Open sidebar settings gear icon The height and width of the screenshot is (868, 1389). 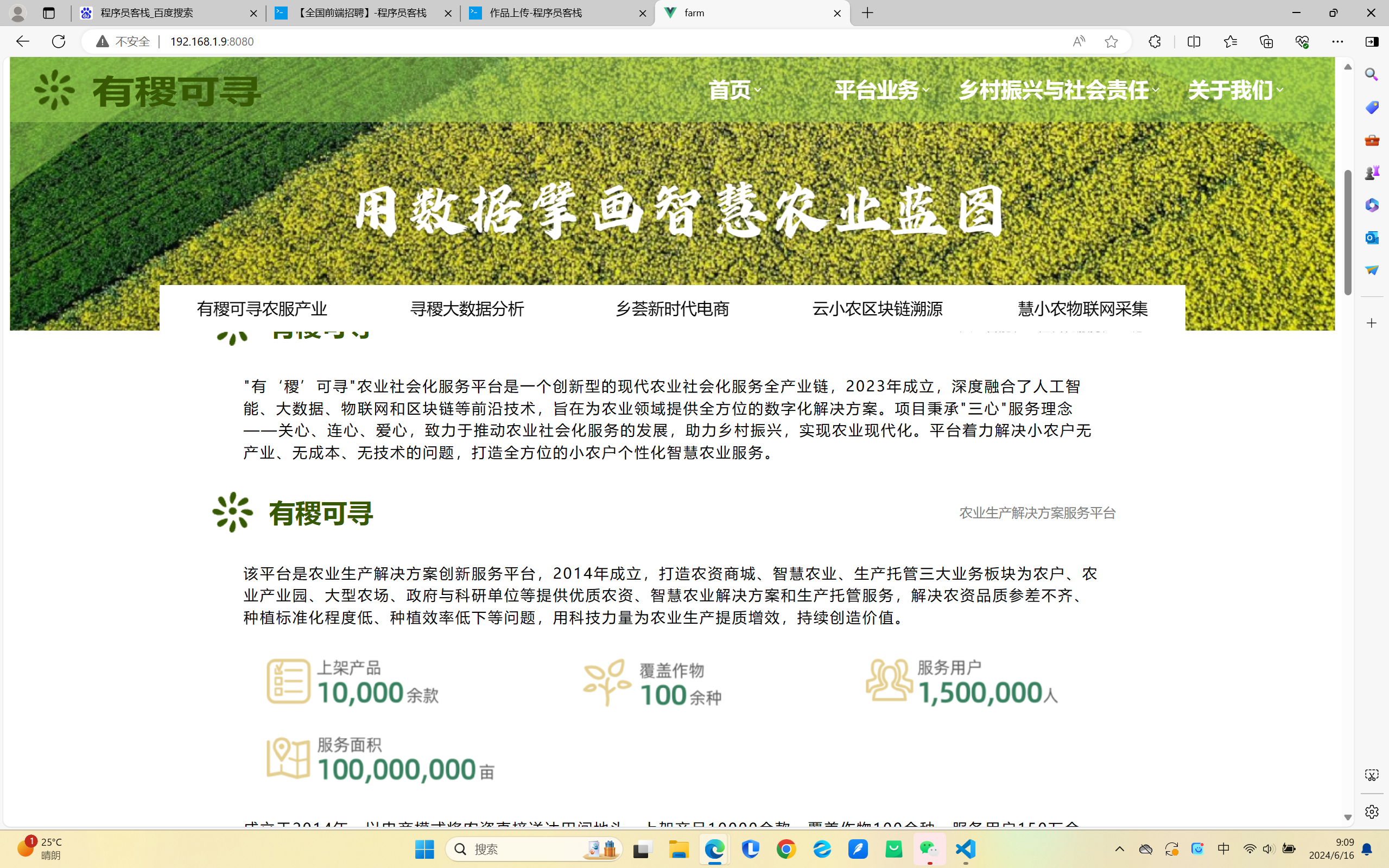point(1372,812)
